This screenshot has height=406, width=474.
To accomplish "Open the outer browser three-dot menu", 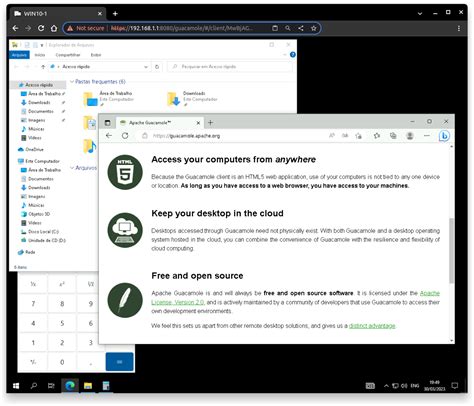I will click(x=459, y=28).
